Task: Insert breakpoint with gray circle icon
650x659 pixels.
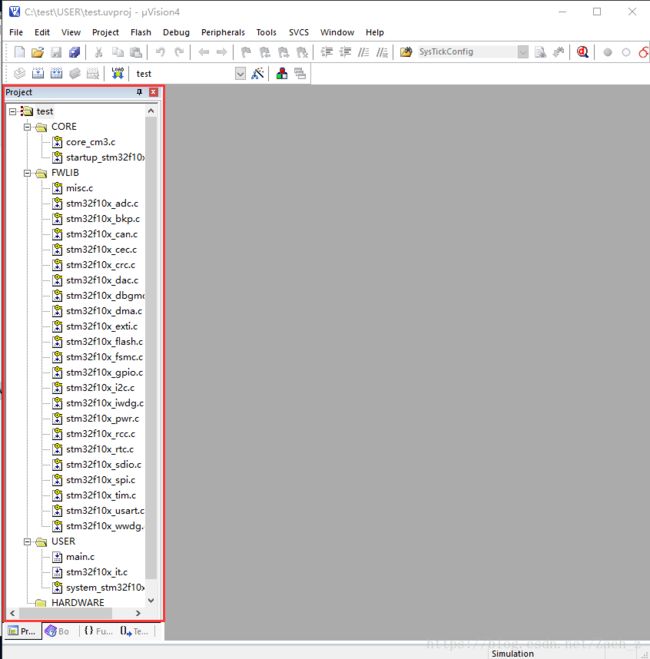Action: click(608, 53)
